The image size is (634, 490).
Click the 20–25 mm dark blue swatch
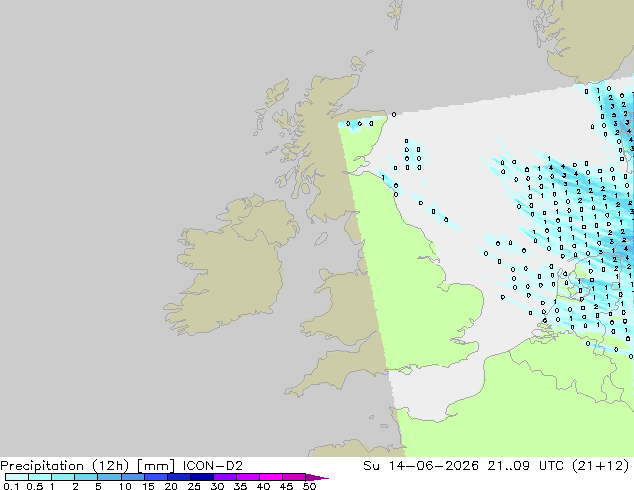pos(179,477)
